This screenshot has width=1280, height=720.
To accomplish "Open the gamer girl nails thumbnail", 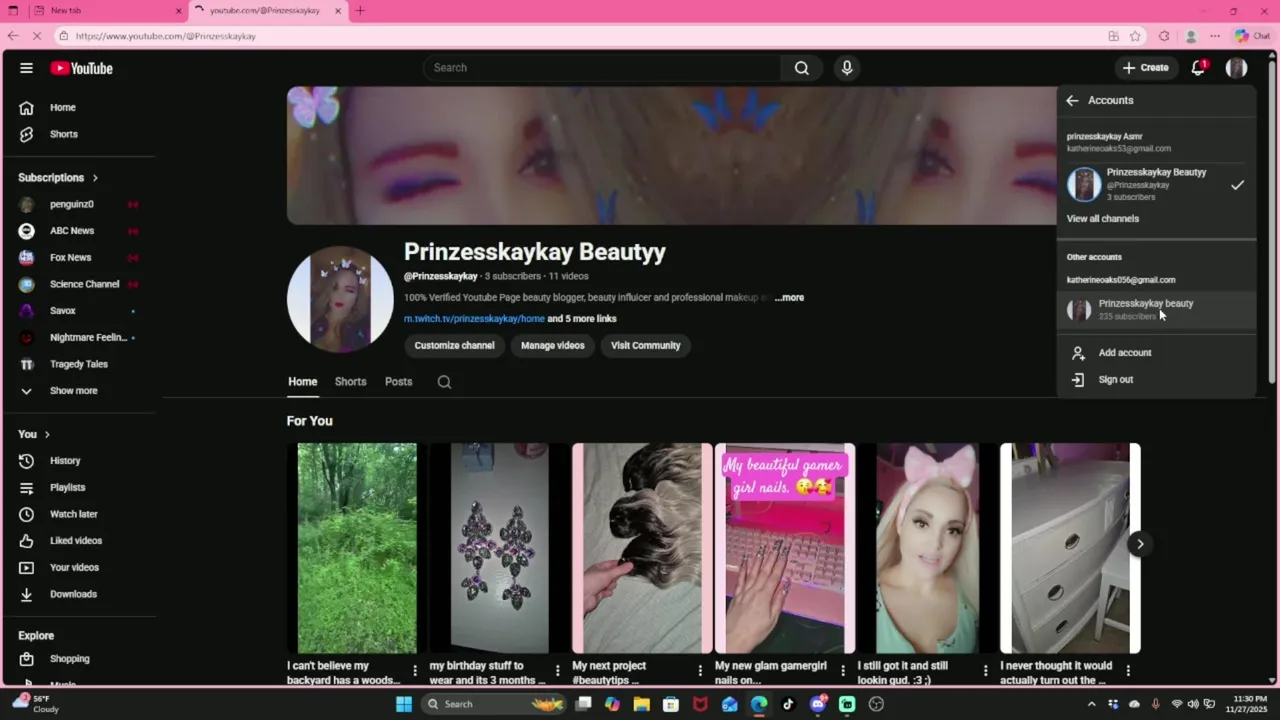I will (x=785, y=548).
